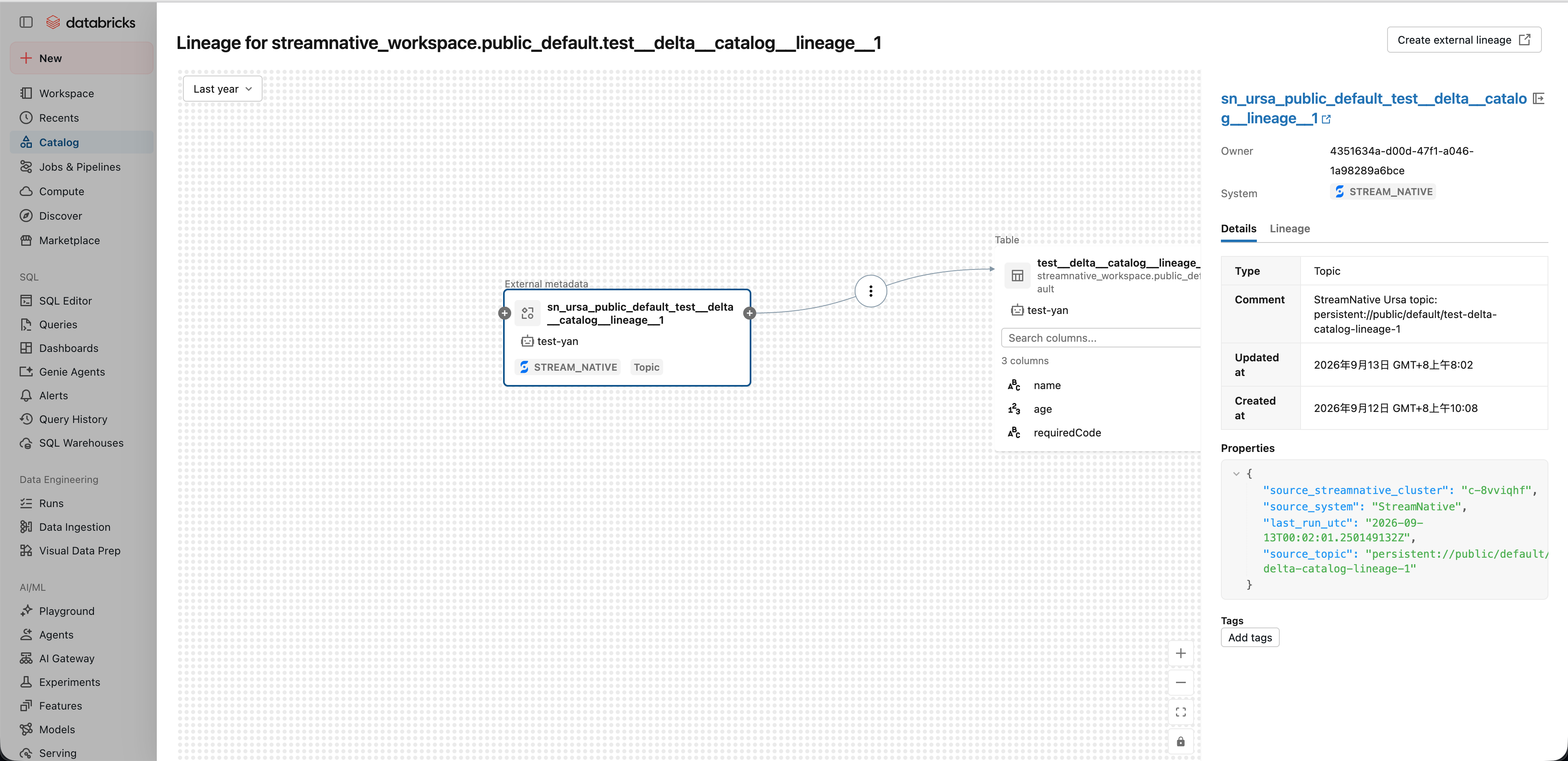
Task: Click the Genie Agents icon
Action: [x=26, y=372]
